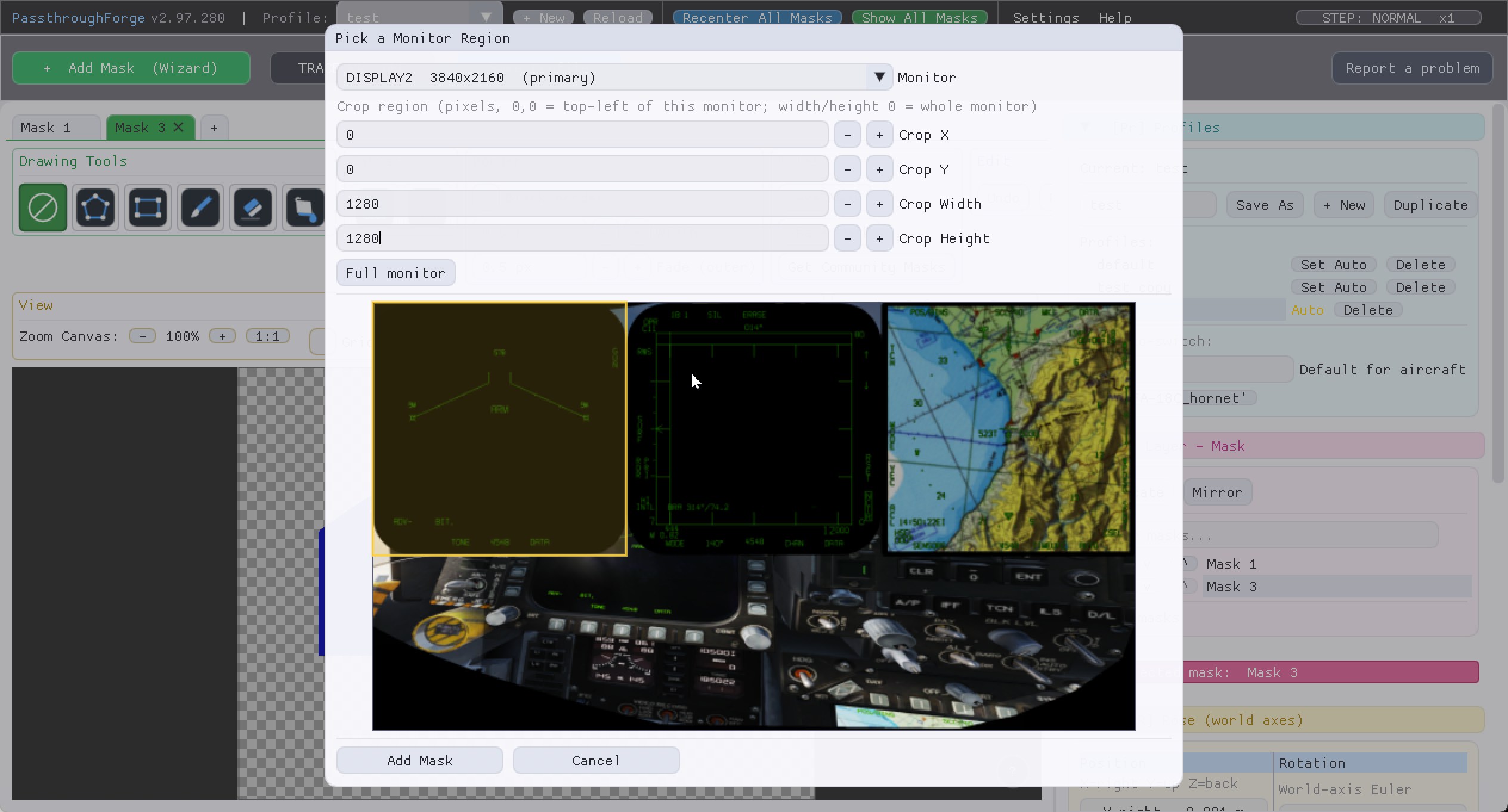Click the Rotation column header
The height and width of the screenshot is (812, 1508).
1371,763
